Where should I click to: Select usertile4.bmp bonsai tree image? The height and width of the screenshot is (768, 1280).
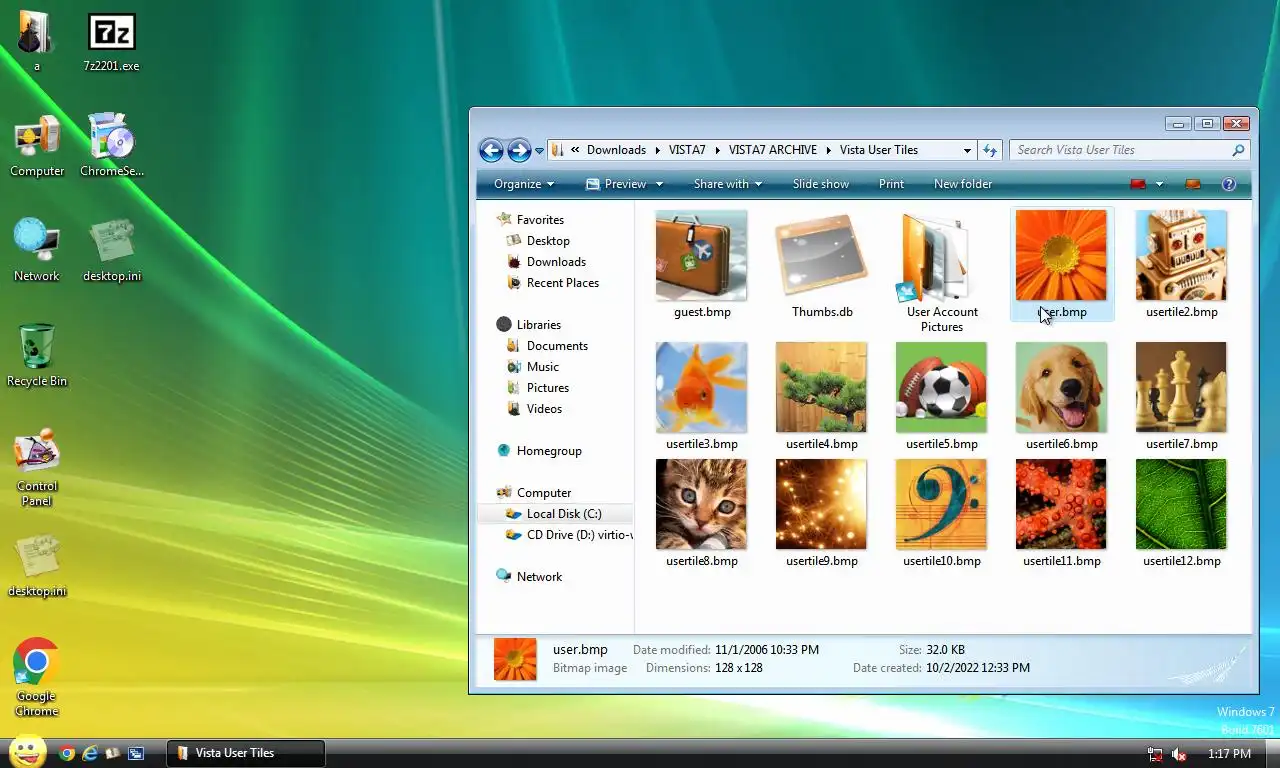821,387
